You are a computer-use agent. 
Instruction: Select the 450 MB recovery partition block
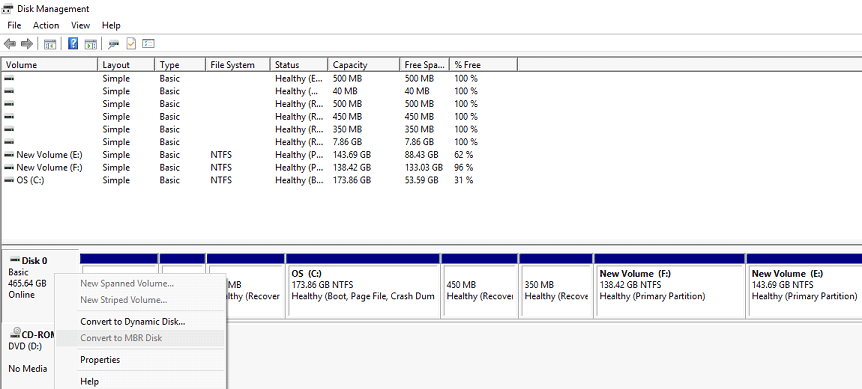(x=479, y=286)
